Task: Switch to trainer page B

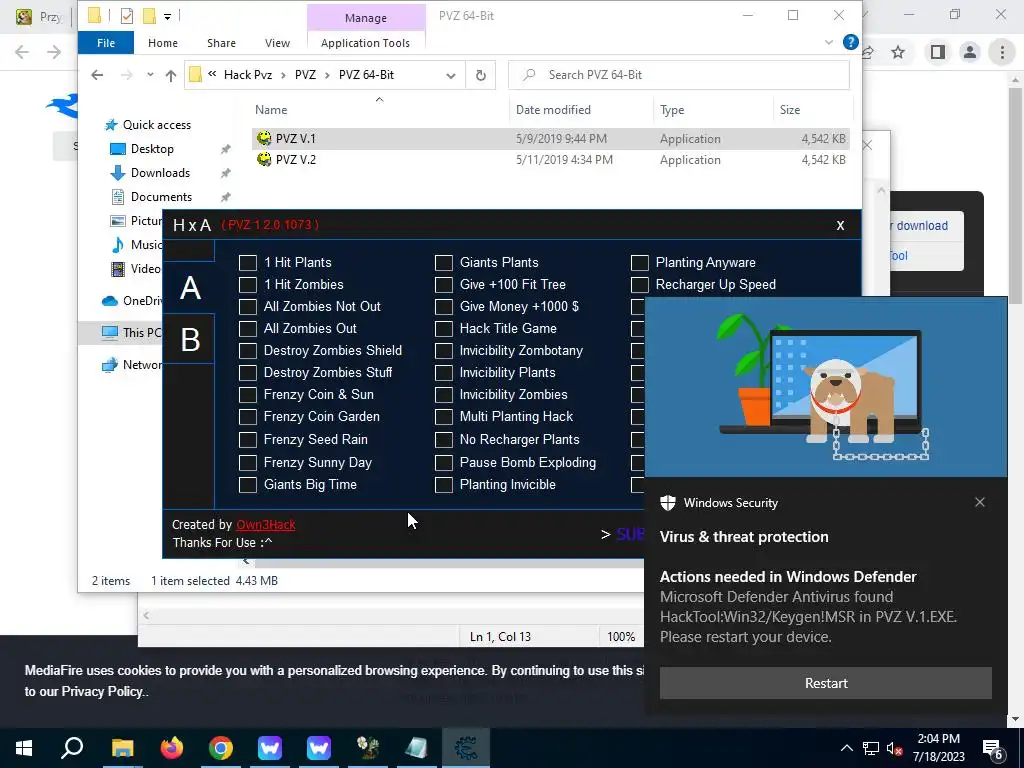Action: pyautogui.click(x=190, y=340)
